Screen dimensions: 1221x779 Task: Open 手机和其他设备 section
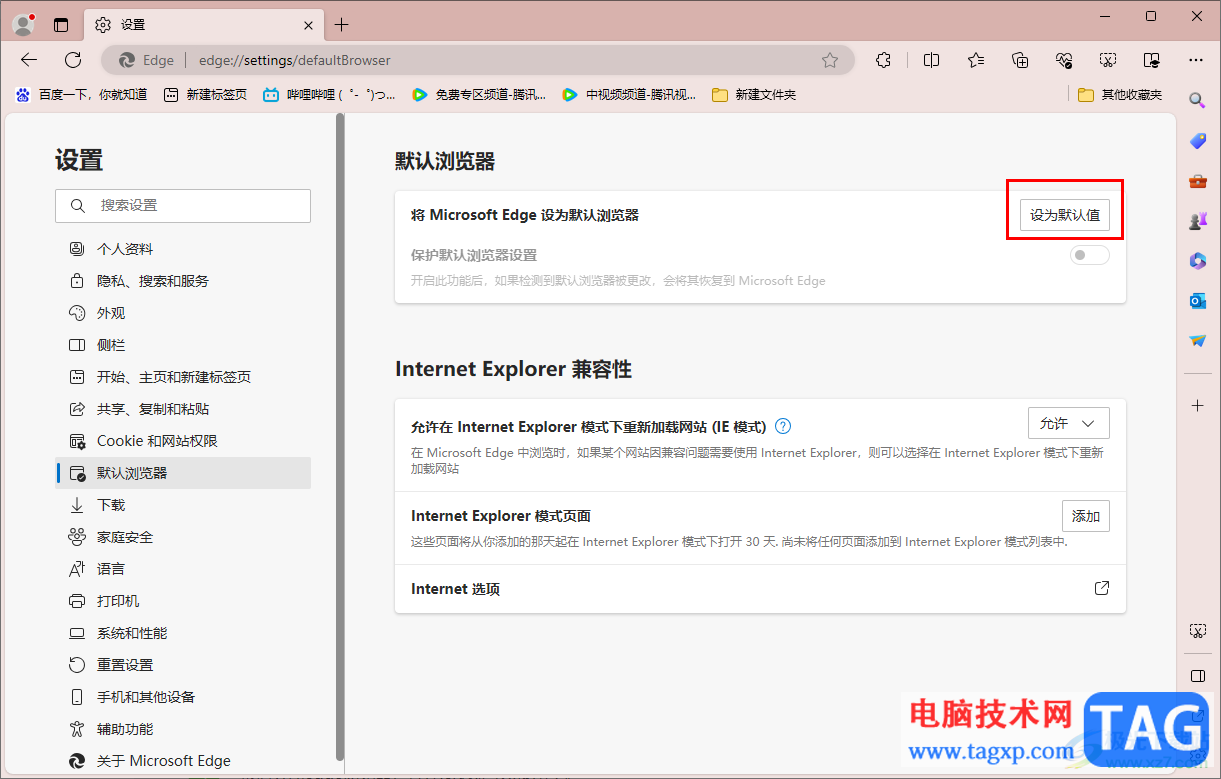click(x=183, y=697)
